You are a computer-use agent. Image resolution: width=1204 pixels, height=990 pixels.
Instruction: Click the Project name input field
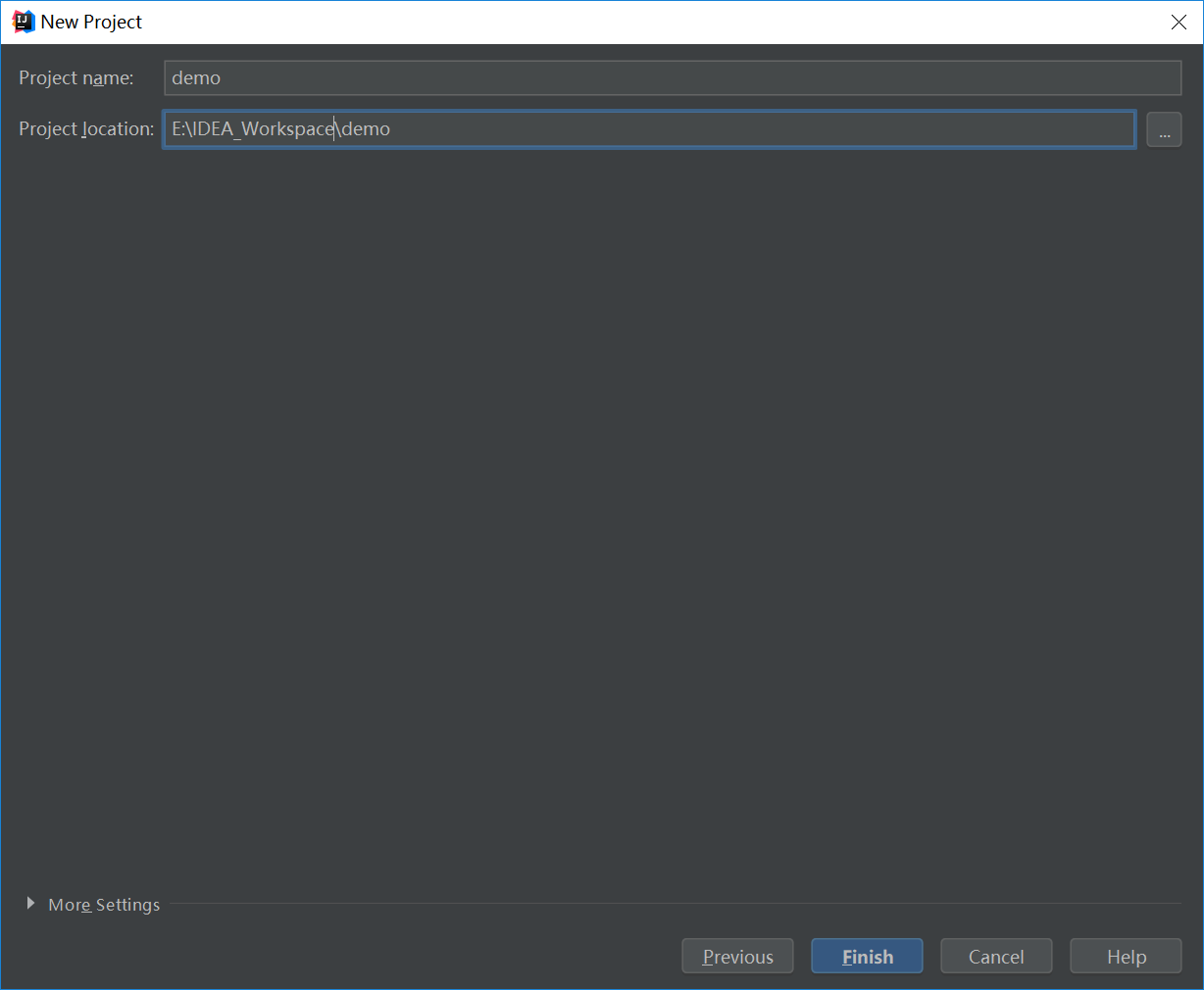click(673, 77)
